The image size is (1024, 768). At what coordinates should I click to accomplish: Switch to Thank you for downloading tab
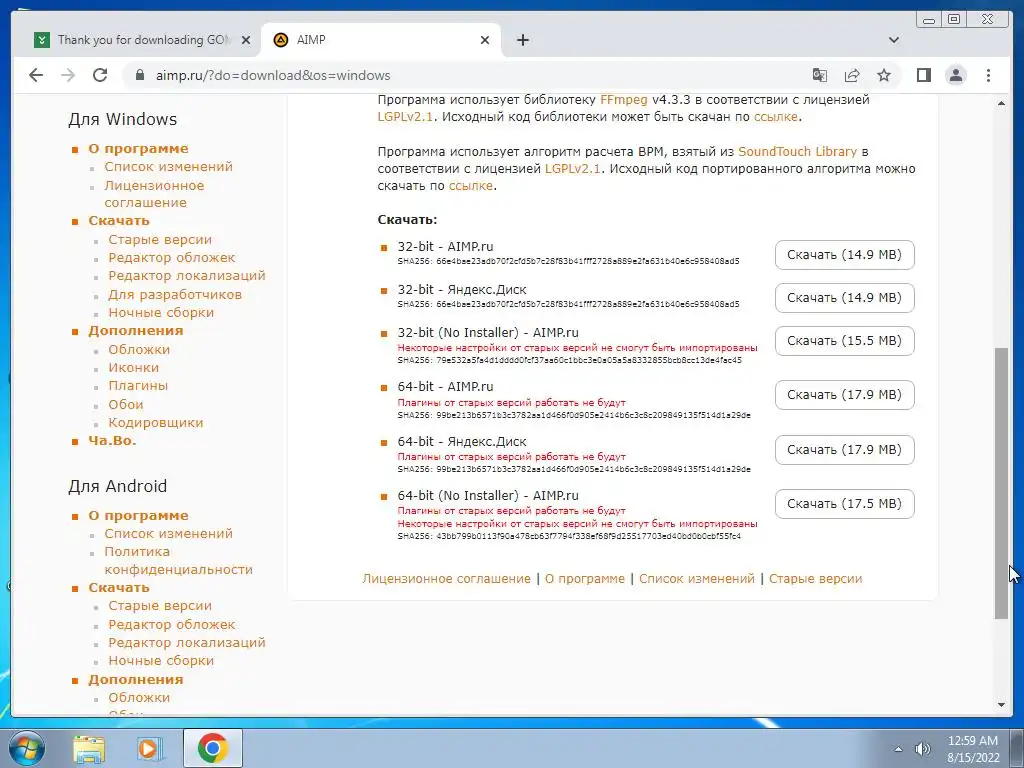142,40
